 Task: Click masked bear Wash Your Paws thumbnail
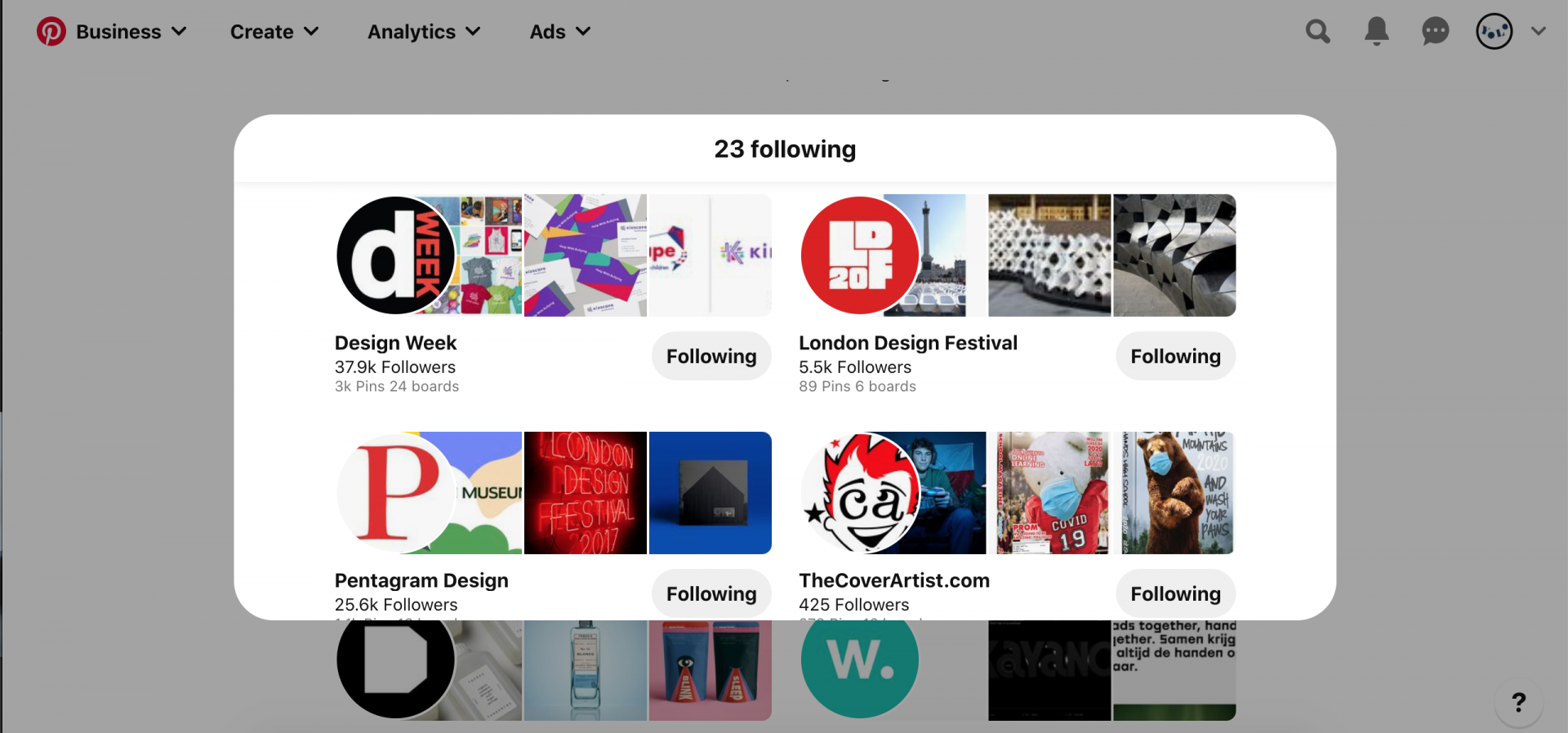(1174, 493)
